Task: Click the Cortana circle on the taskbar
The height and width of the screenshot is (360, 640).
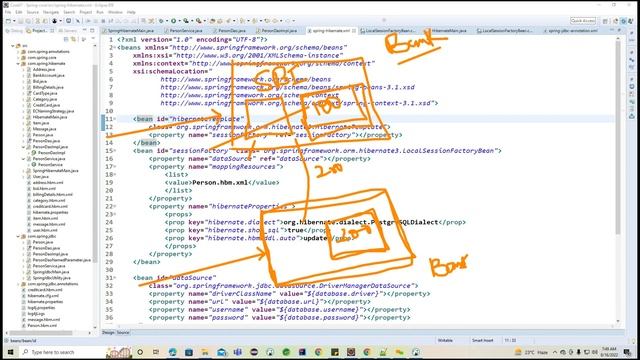Action: click(140, 352)
